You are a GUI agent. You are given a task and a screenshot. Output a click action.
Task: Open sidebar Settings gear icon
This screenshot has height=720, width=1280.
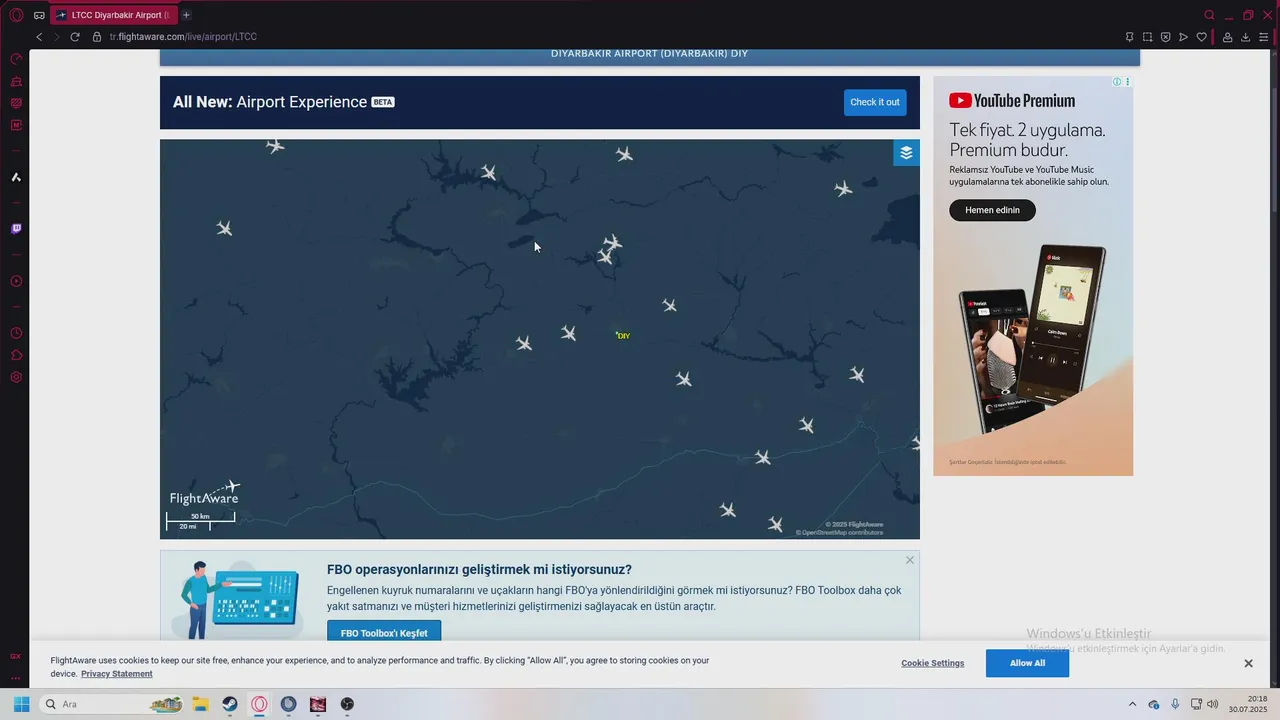(x=16, y=377)
